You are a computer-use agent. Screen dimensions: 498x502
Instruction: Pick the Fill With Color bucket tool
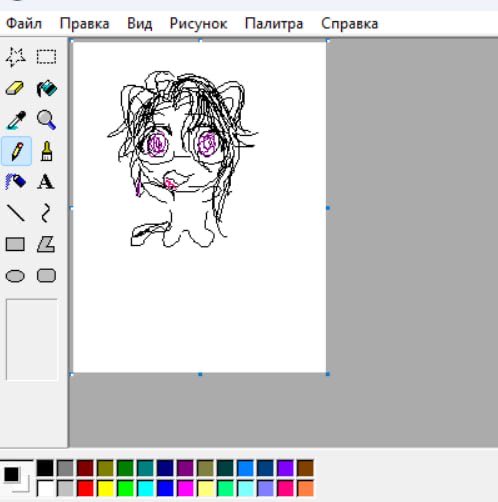pos(47,88)
